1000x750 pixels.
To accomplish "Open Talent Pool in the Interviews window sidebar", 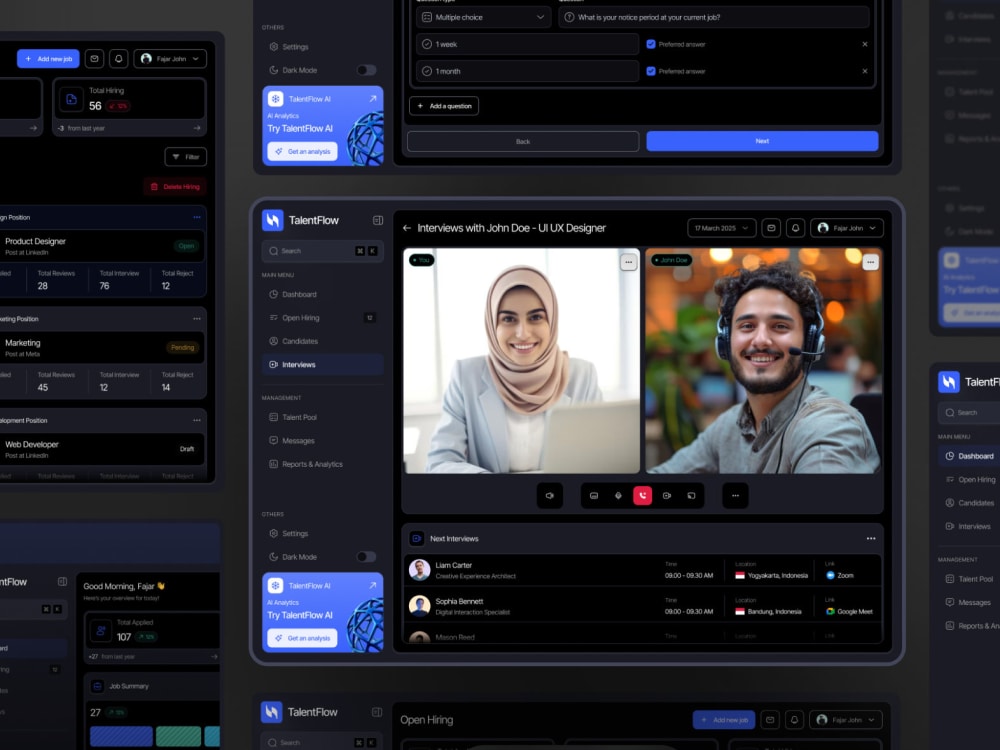I will tap(322, 417).
